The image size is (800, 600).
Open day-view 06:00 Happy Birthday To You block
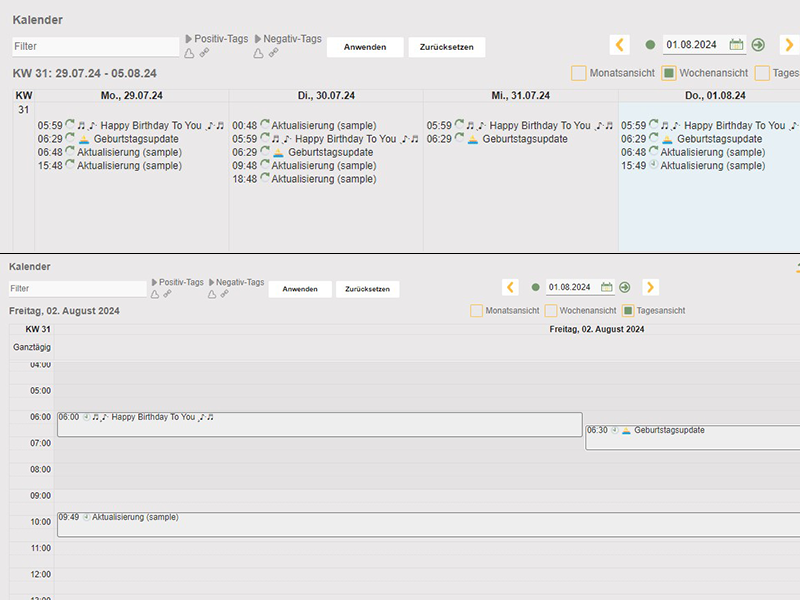click(320, 424)
